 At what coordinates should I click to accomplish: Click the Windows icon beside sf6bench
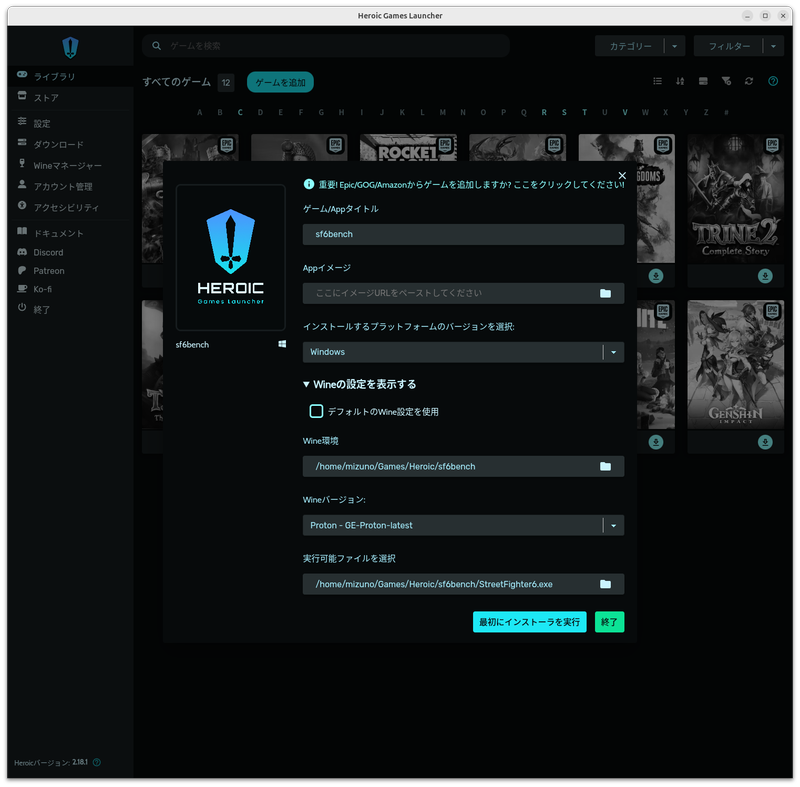pyautogui.click(x=282, y=344)
